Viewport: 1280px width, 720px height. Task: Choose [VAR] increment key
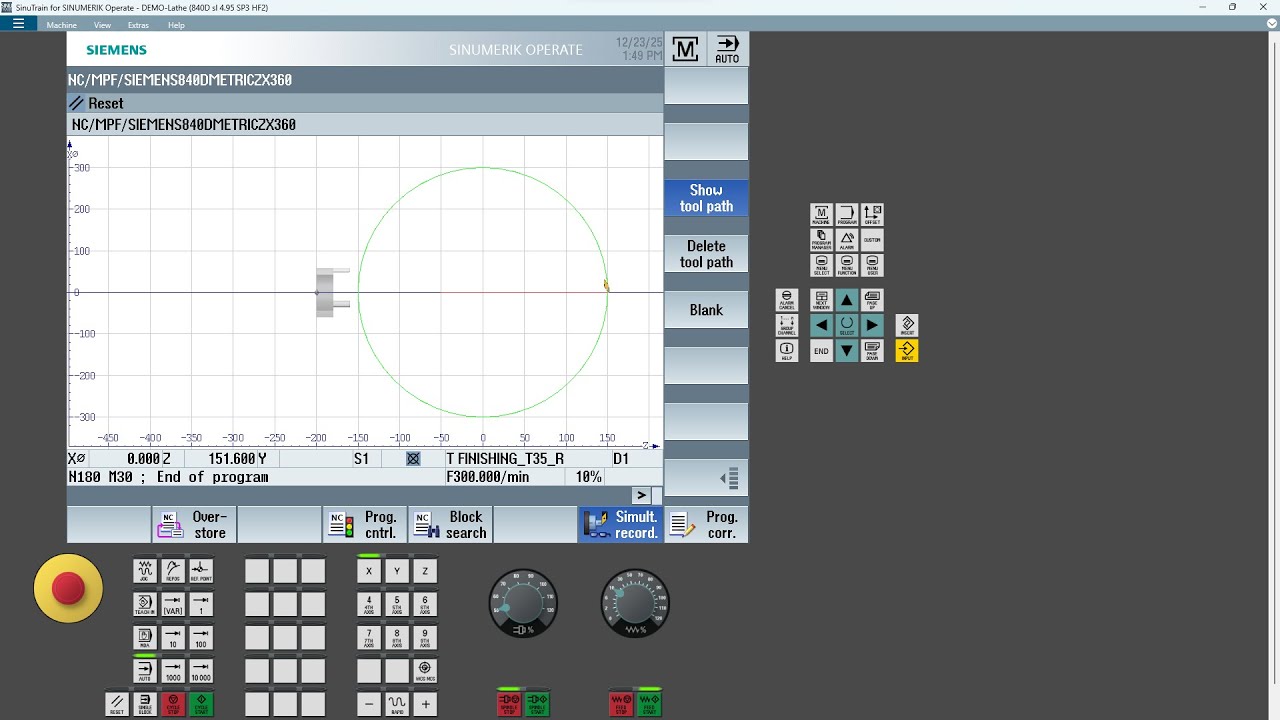pyautogui.click(x=173, y=604)
